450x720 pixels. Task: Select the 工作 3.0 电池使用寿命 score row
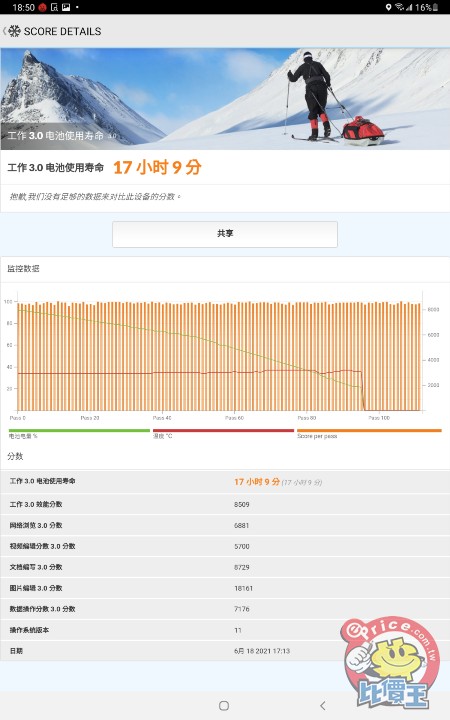[x=225, y=482]
